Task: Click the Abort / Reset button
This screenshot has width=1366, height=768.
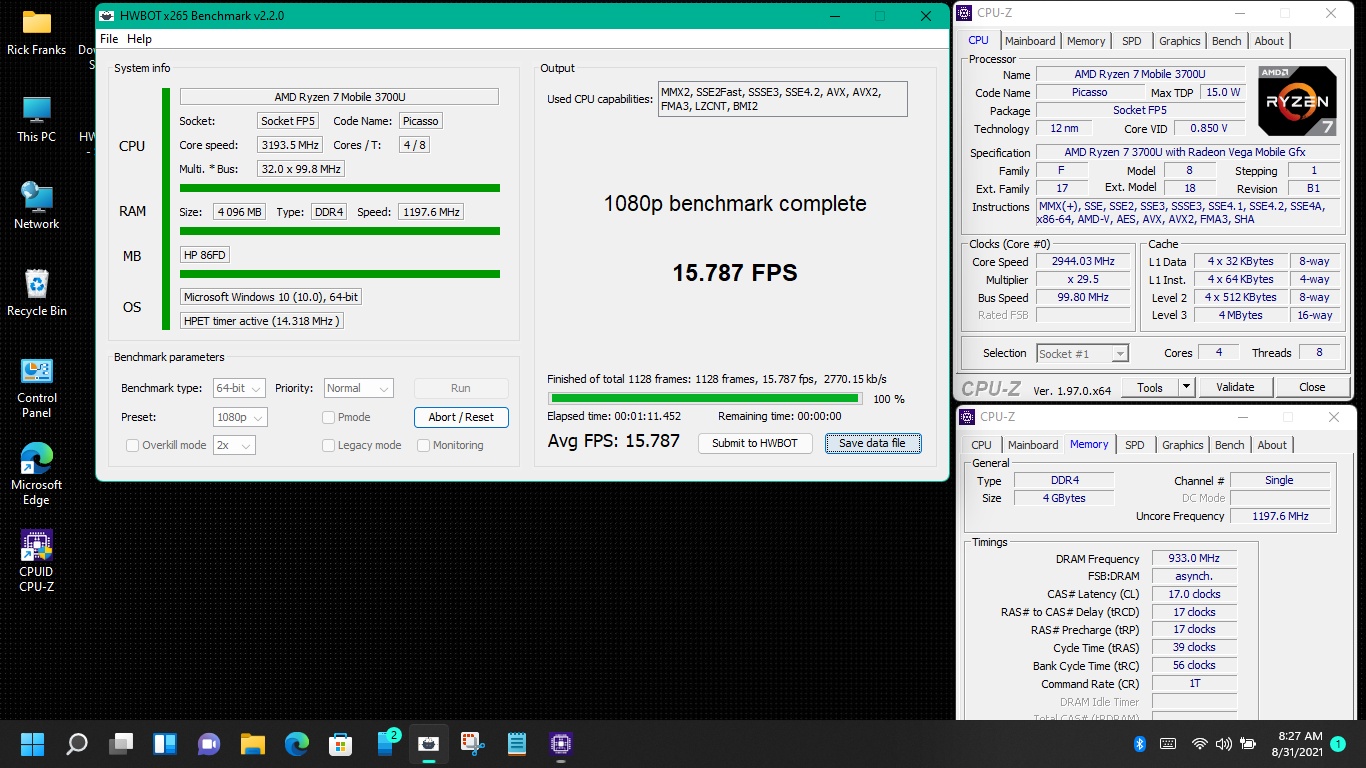Action: coord(461,417)
